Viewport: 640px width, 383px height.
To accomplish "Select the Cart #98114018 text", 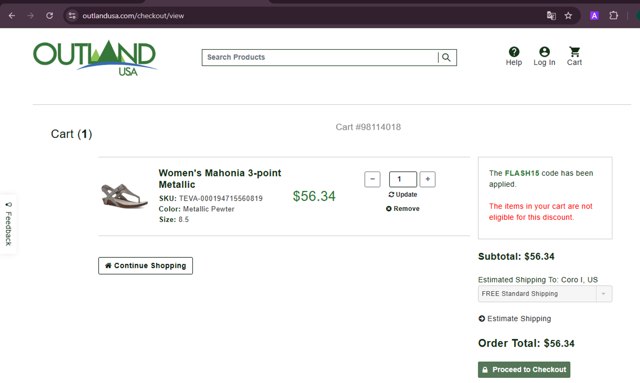I will (368, 127).
